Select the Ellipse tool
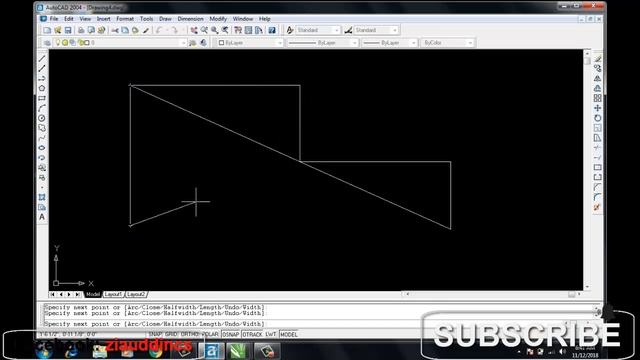Viewport: 640px width, 360px height. point(42,148)
